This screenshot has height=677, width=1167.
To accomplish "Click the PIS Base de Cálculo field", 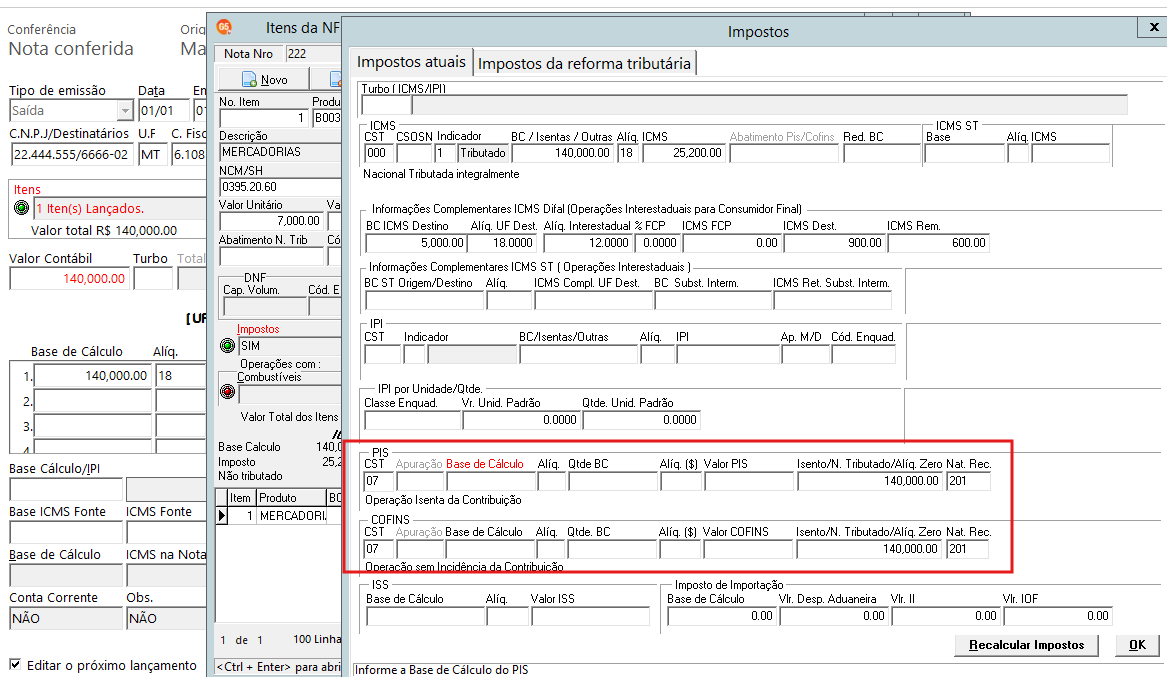I will pyautogui.click(x=490, y=481).
